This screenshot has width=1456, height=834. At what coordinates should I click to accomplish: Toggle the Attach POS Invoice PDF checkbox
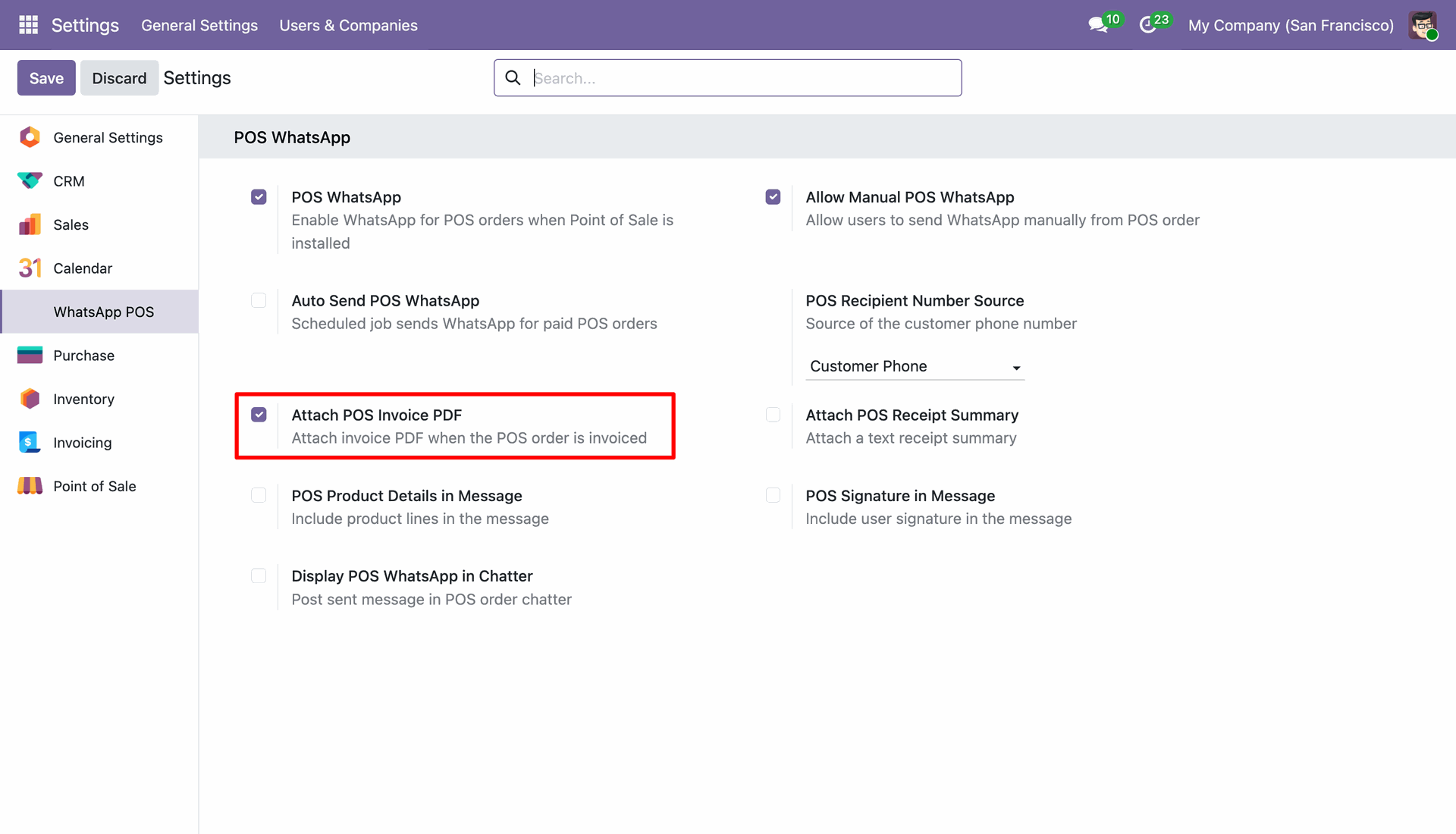[259, 415]
